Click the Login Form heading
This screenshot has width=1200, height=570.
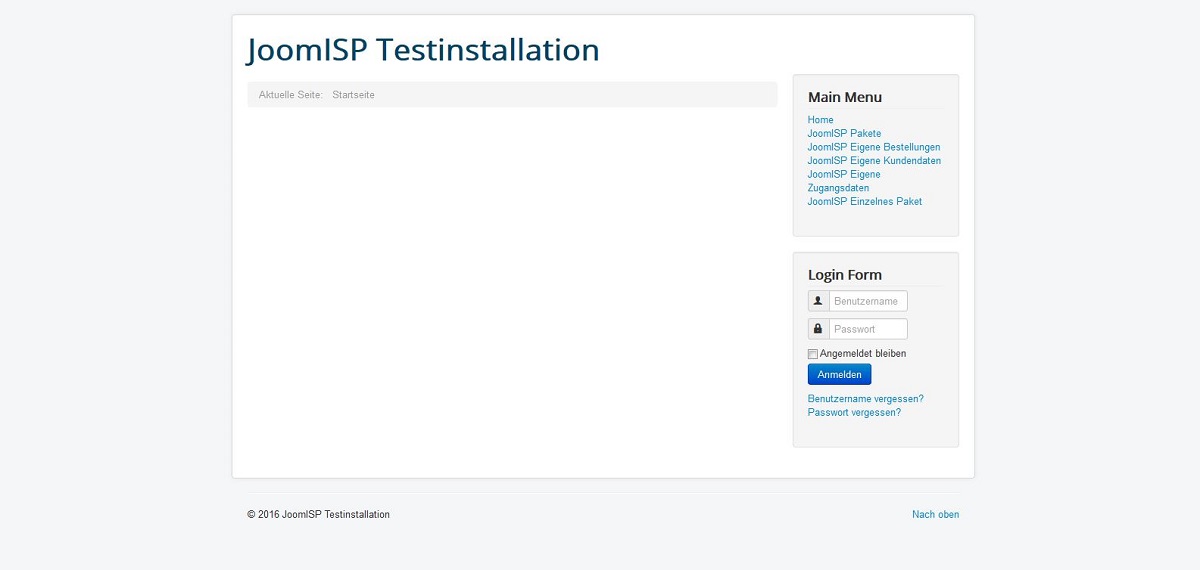pyautogui.click(x=845, y=275)
